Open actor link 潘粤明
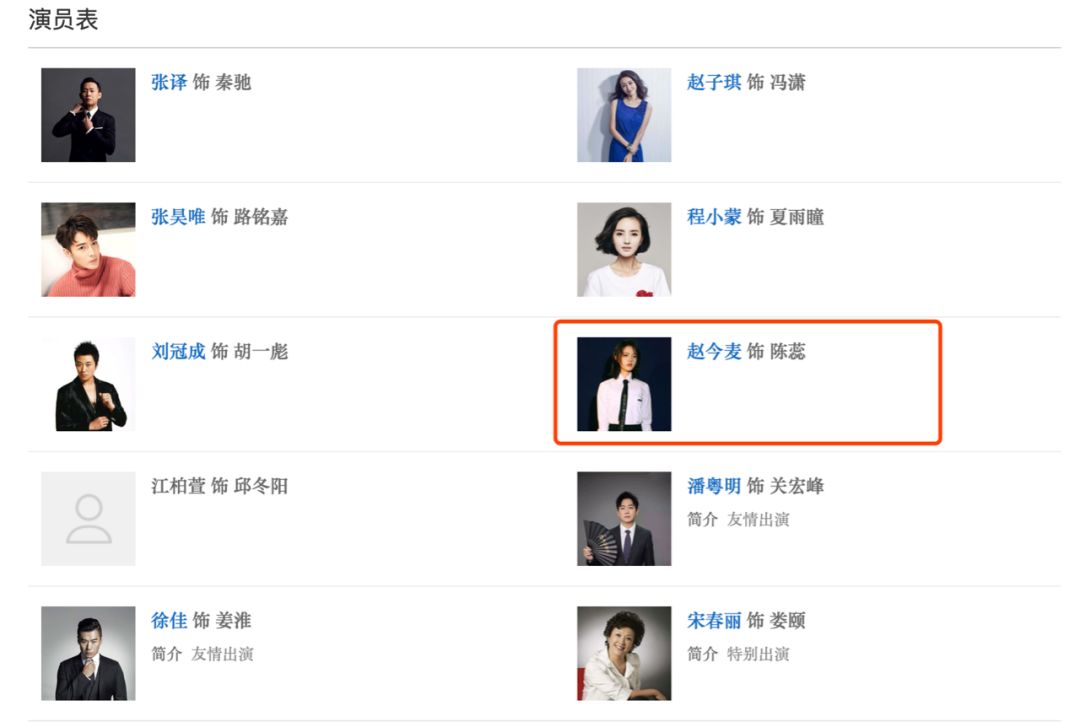This screenshot has width=1080, height=722. 714,486
